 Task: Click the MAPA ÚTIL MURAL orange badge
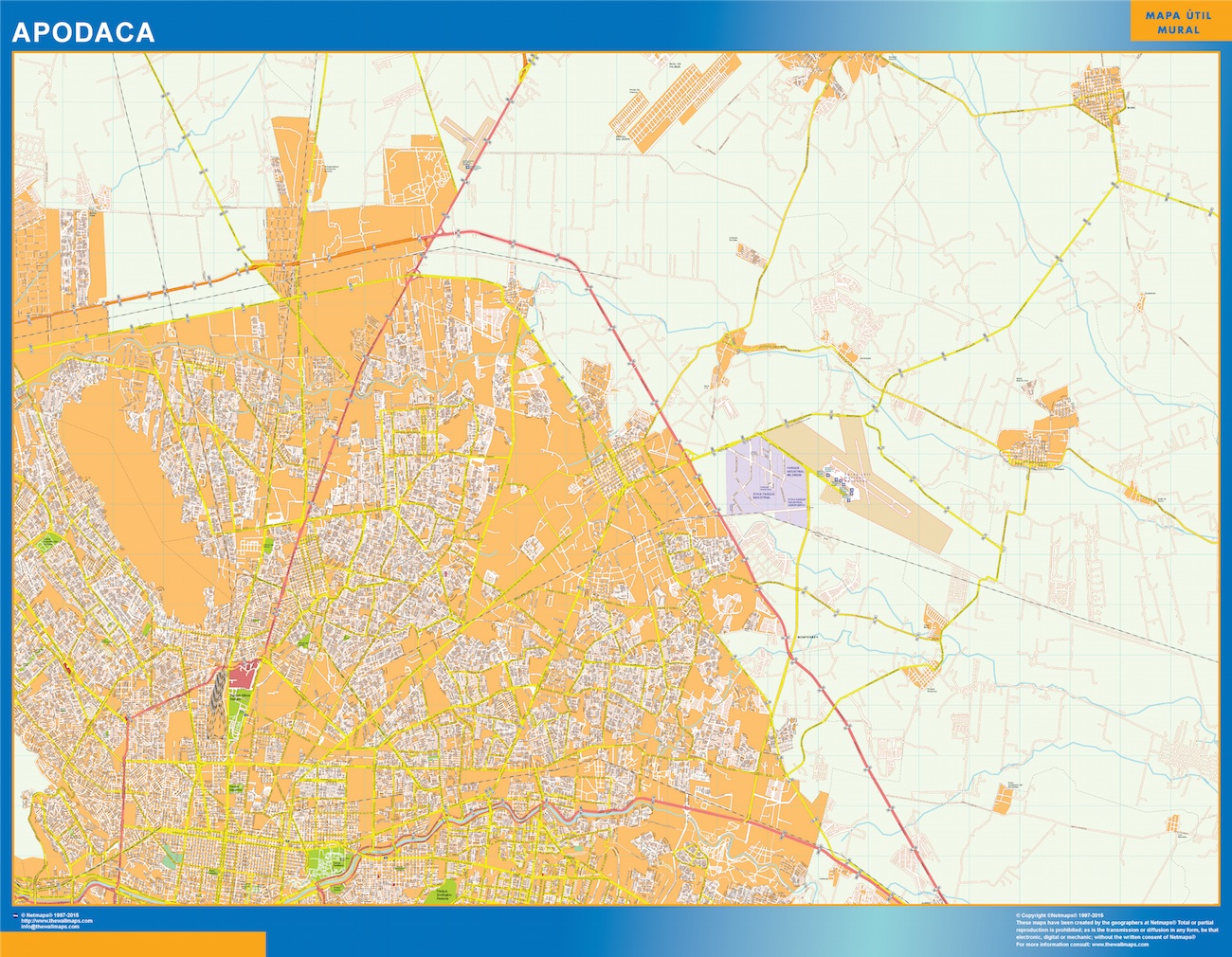[1171, 23]
